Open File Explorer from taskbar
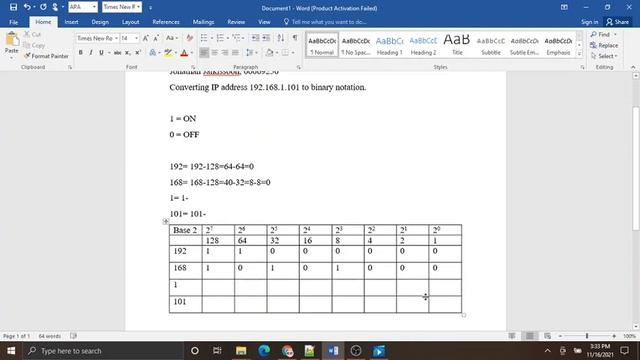The height and width of the screenshot is (360, 640). pyautogui.click(x=241, y=351)
